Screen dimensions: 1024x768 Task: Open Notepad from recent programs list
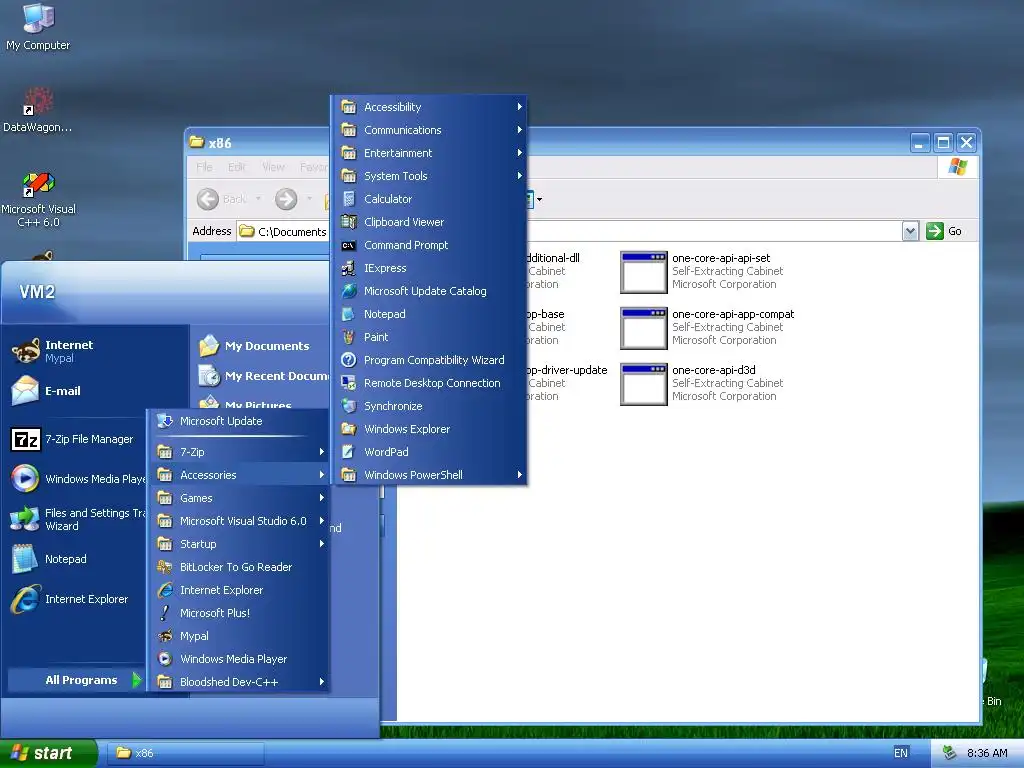tap(76, 559)
